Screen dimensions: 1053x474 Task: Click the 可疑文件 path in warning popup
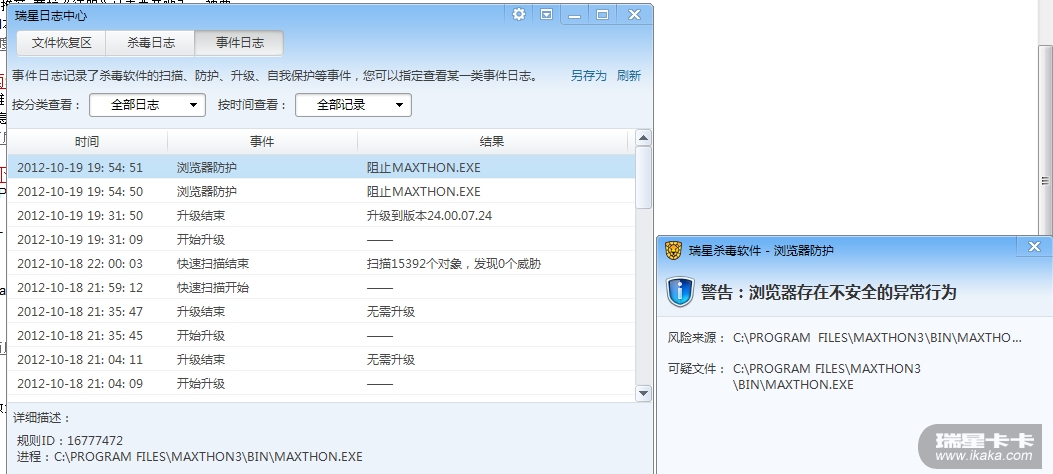827,377
